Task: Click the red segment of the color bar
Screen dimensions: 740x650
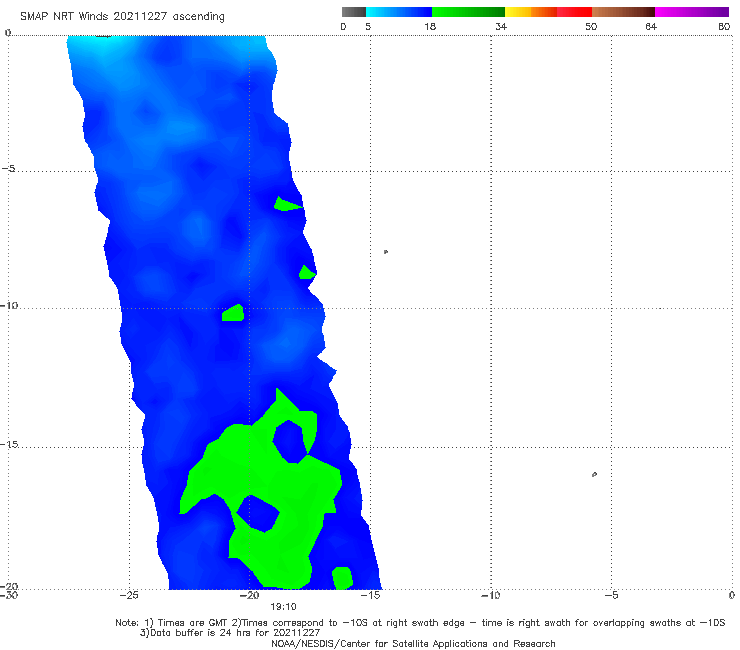Action: pos(574,12)
